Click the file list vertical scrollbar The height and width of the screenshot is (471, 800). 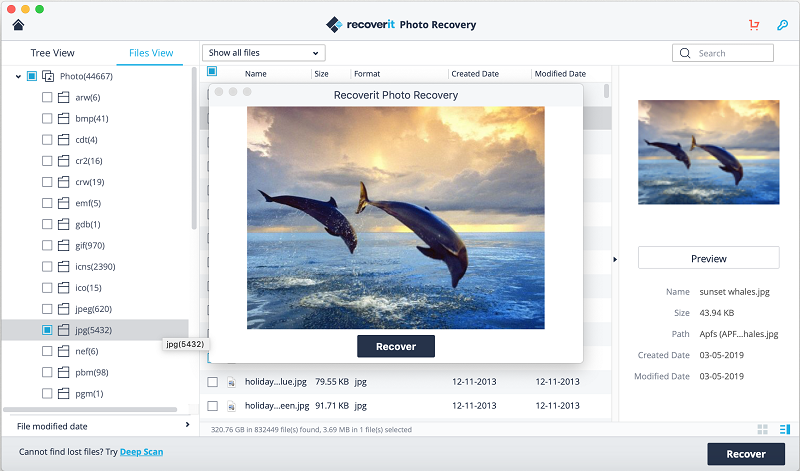coord(606,91)
